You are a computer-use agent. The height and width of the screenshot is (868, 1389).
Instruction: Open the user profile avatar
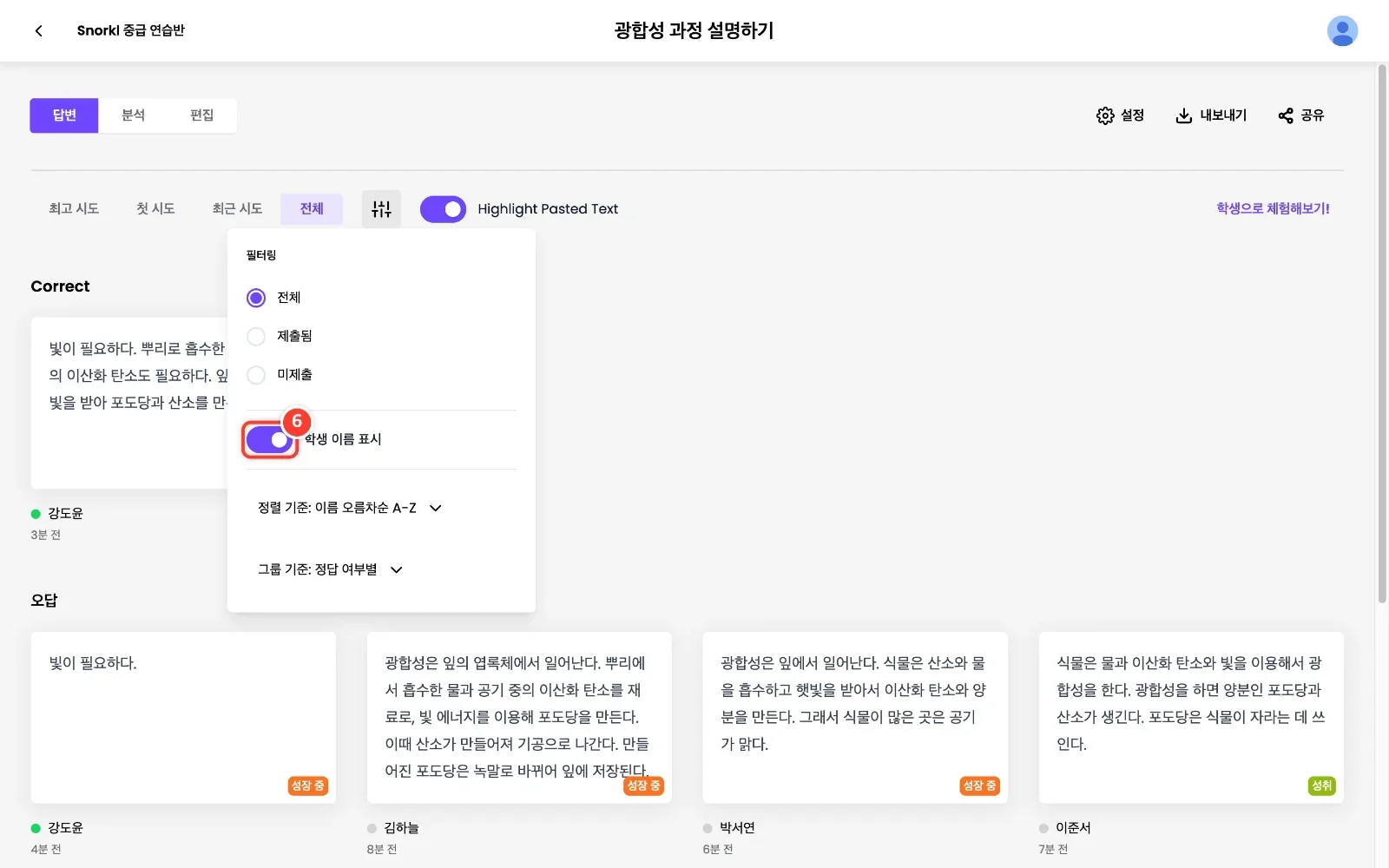[x=1342, y=30]
